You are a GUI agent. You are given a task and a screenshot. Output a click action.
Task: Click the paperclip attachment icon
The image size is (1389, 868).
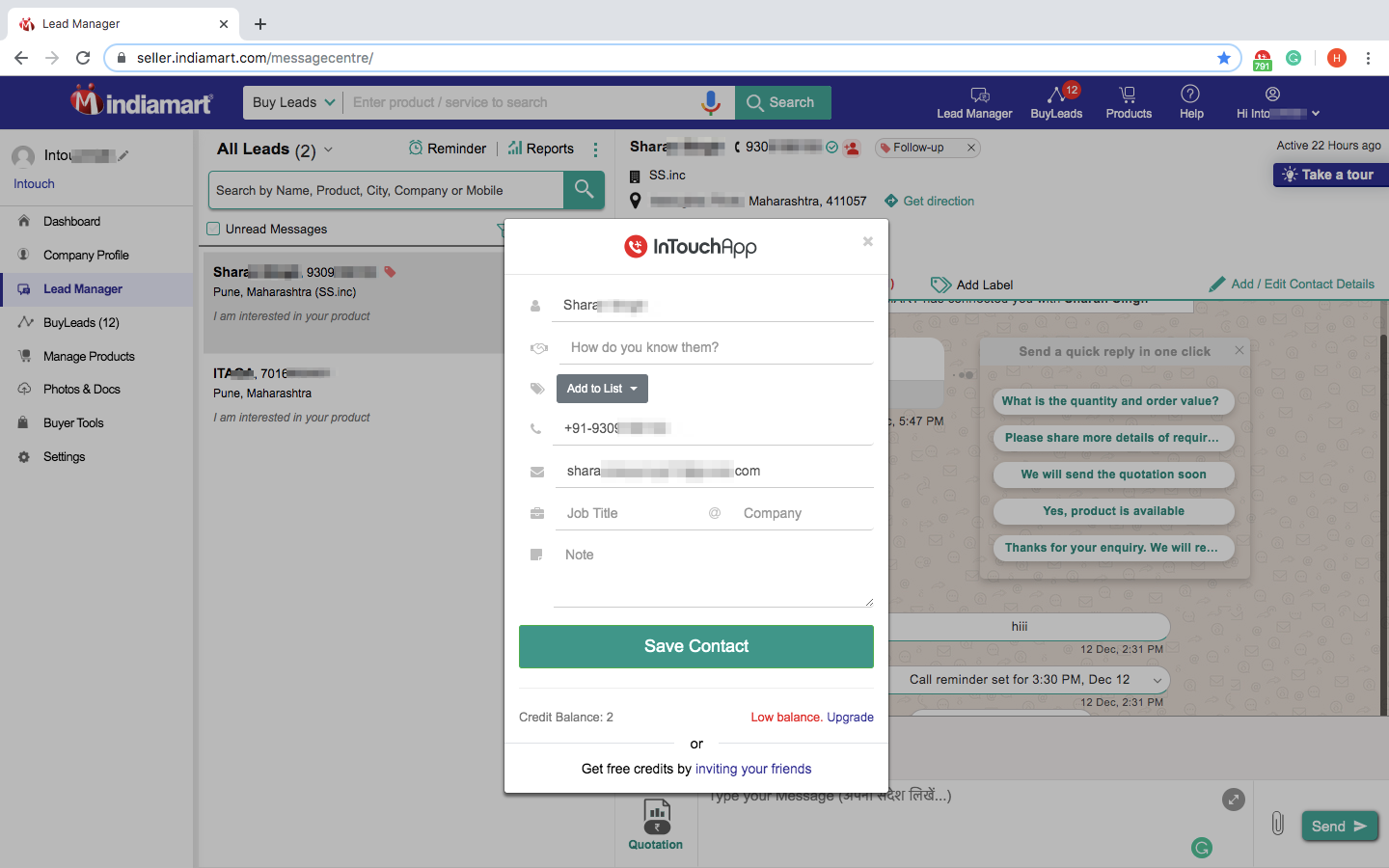point(1277,824)
